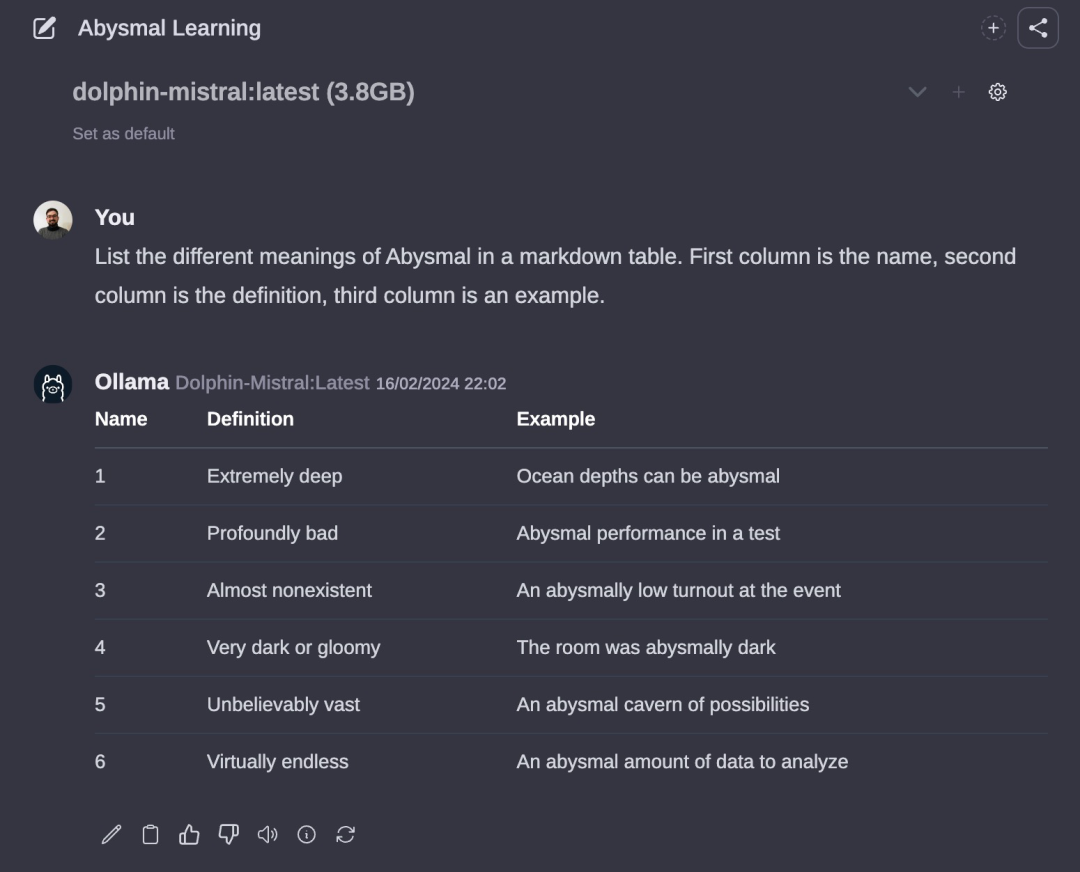This screenshot has width=1080, height=872.
Task: Click the Set as default link
Action: pyautogui.click(x=123, y=133)
